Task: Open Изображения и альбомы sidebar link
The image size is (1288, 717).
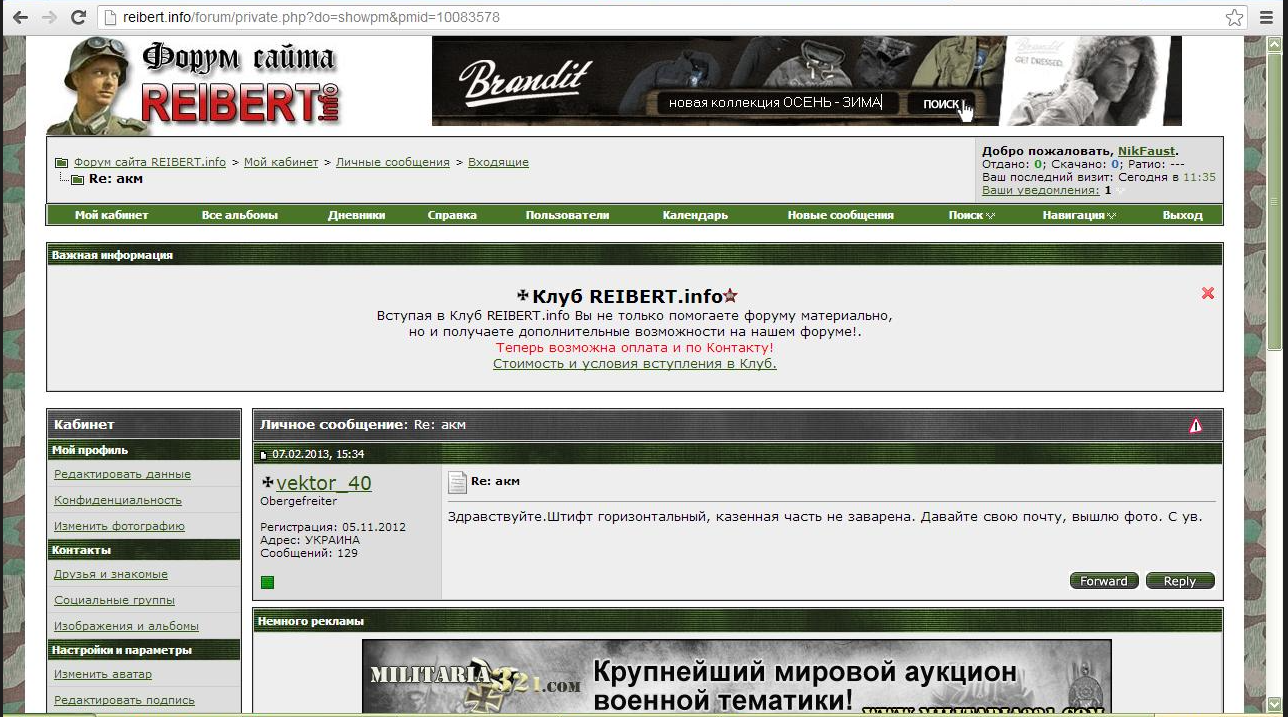Action: [126, 626]
